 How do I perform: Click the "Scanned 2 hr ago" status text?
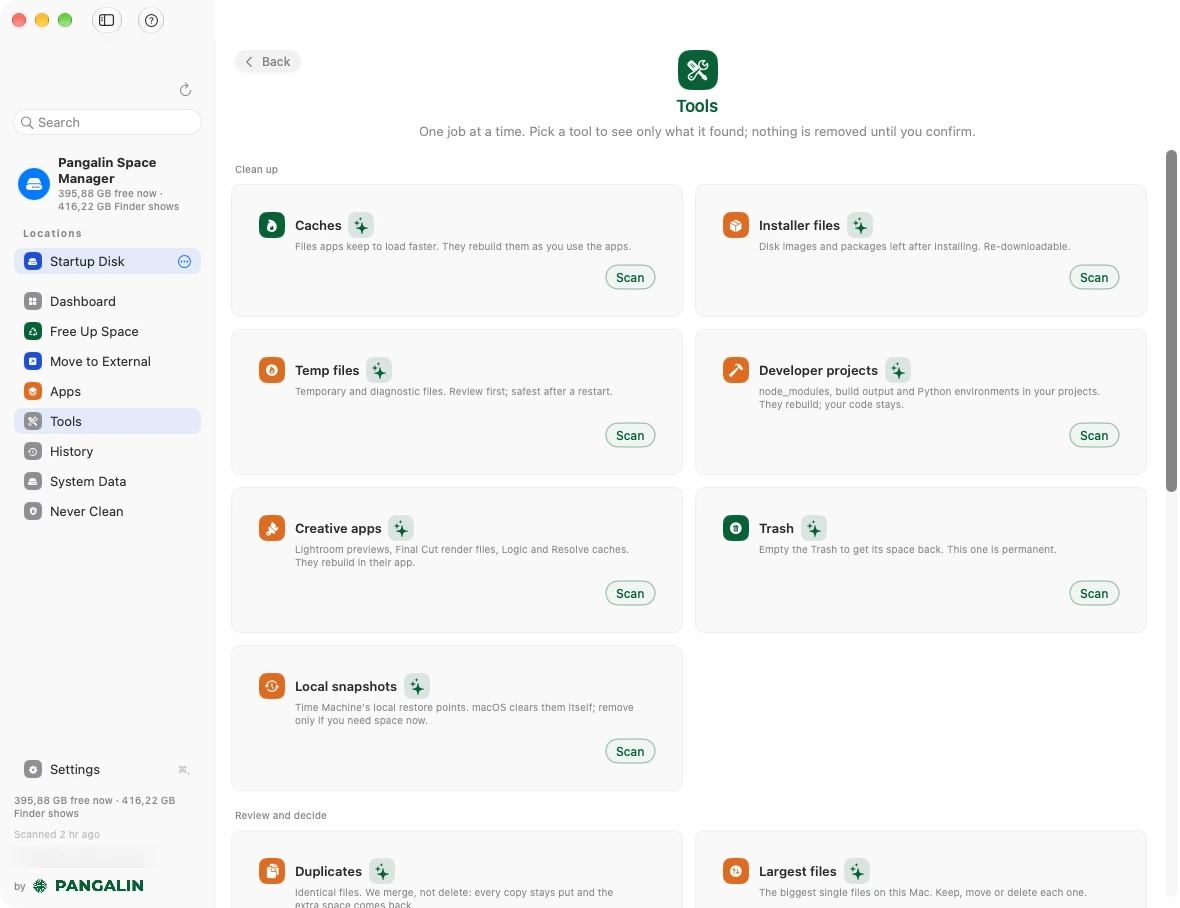click(x=56, y=834)
